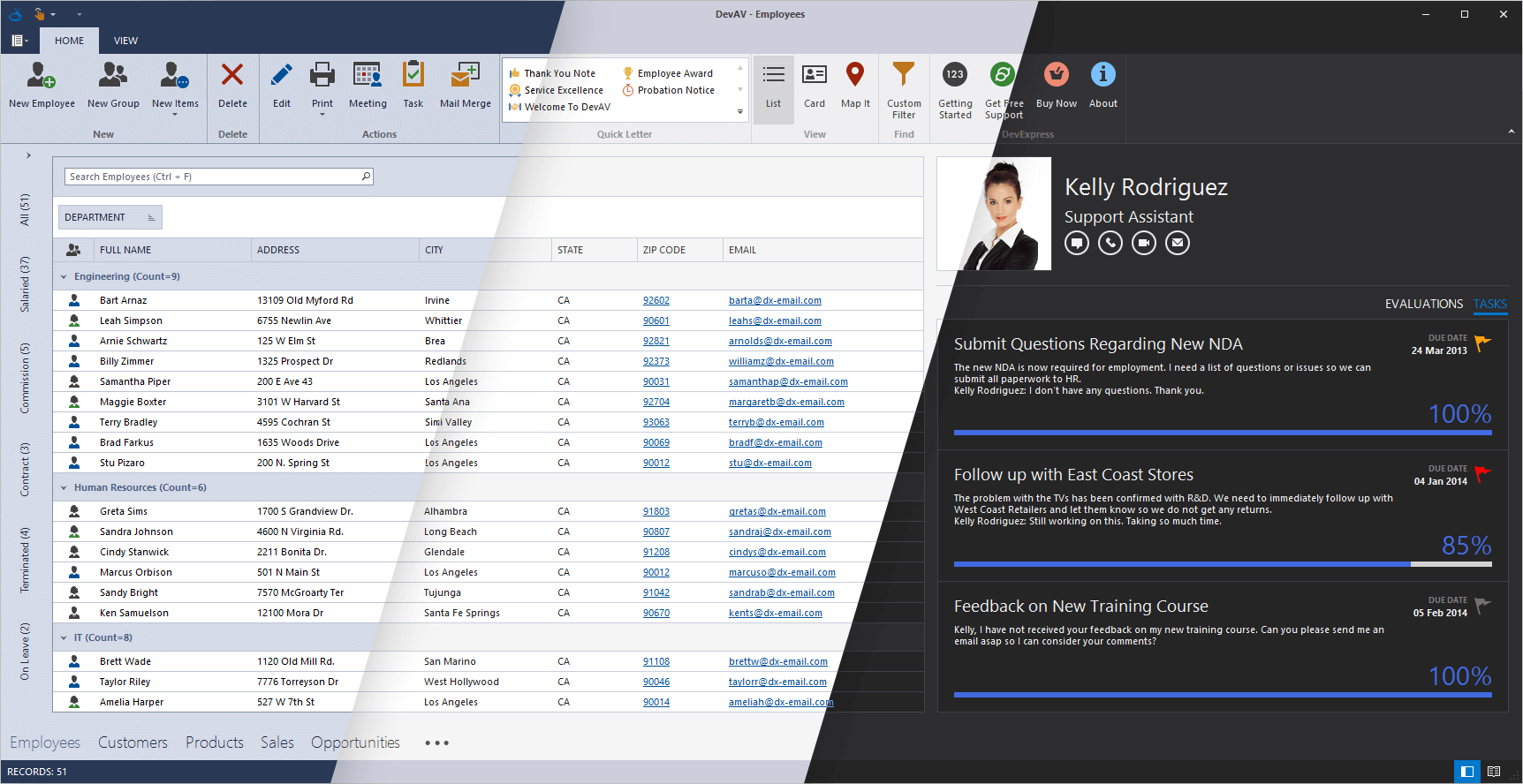Switch to the EVALUATIONS tab

(x=1423, y=304)
